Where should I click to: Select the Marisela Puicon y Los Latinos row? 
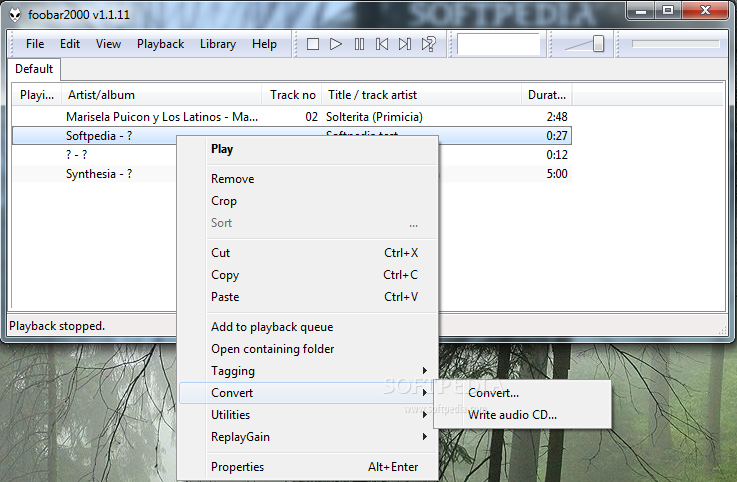tap(292, 117)
